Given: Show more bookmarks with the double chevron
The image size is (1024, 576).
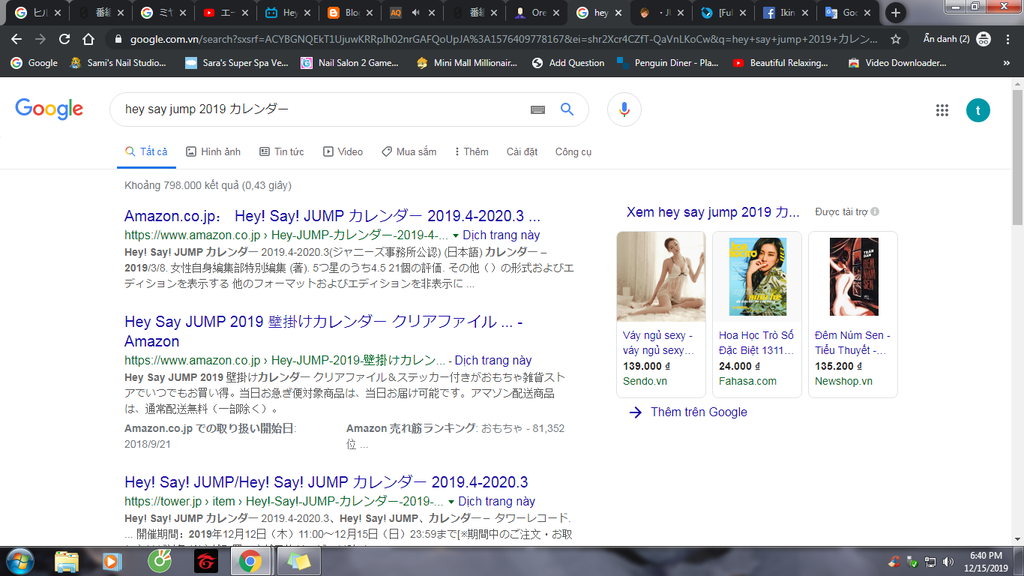Looking at the screenshot, I should (x=1006, y=63).
